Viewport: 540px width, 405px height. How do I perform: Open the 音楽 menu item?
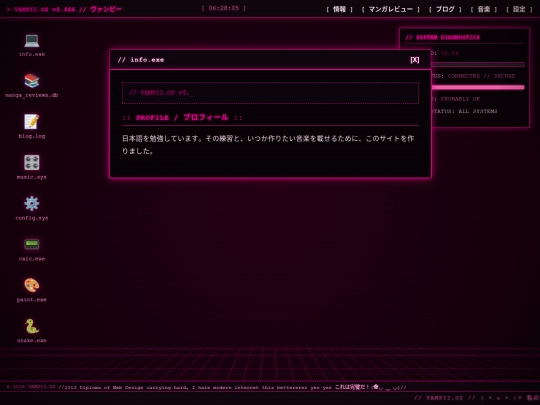click(484, 9)
